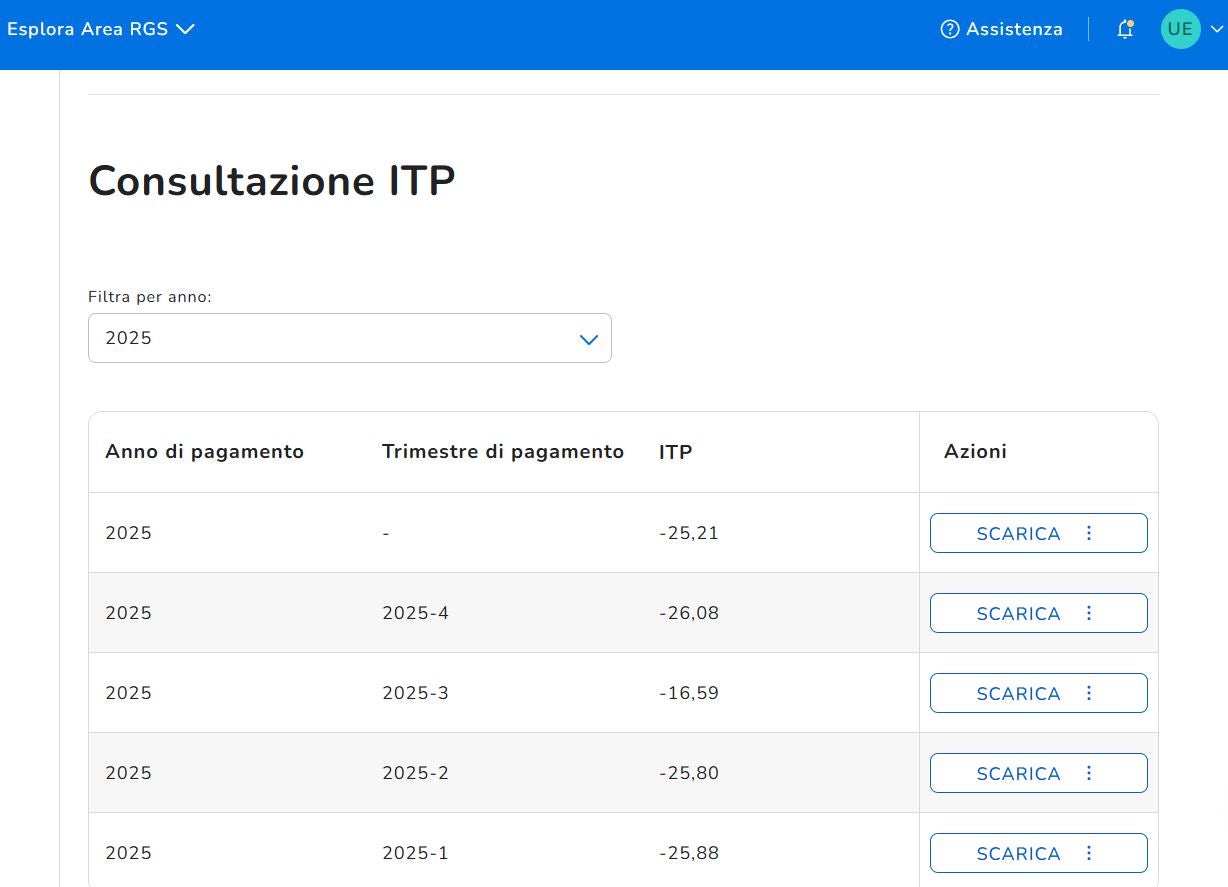Open the UE user avatar menu

1180,29
